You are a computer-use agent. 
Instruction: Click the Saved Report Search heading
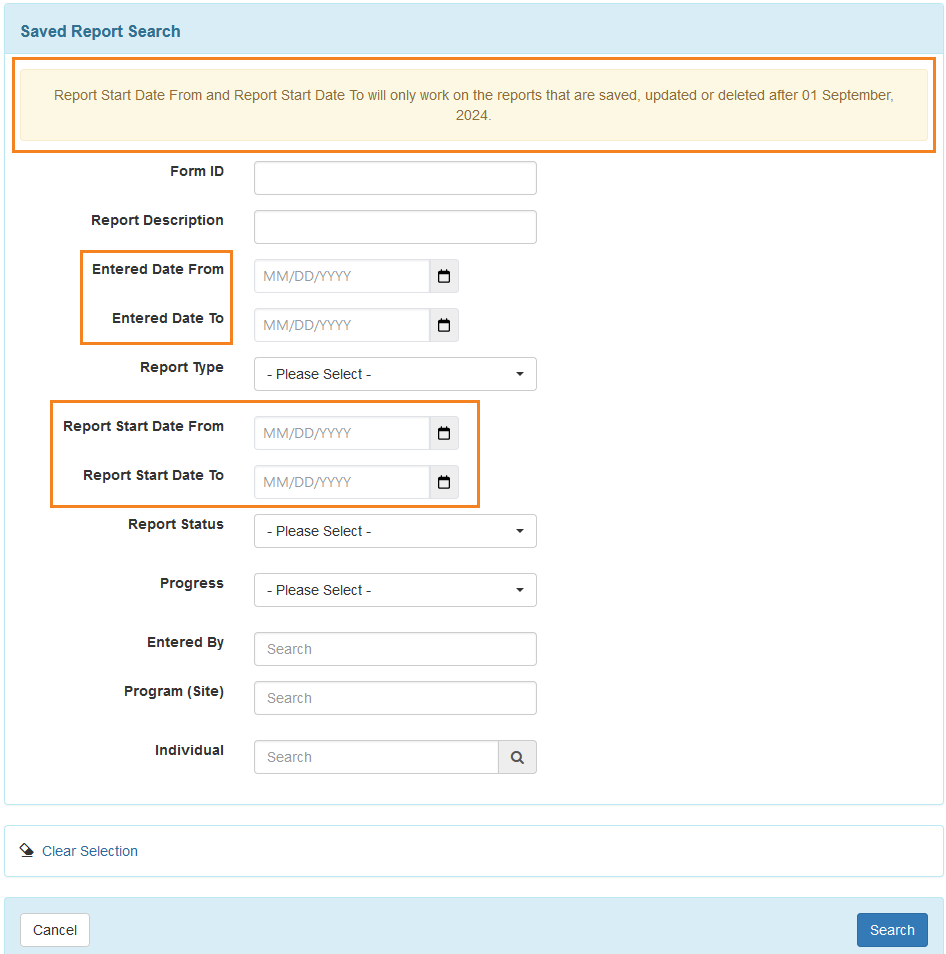pyautogui.click(x=100, y=31)
